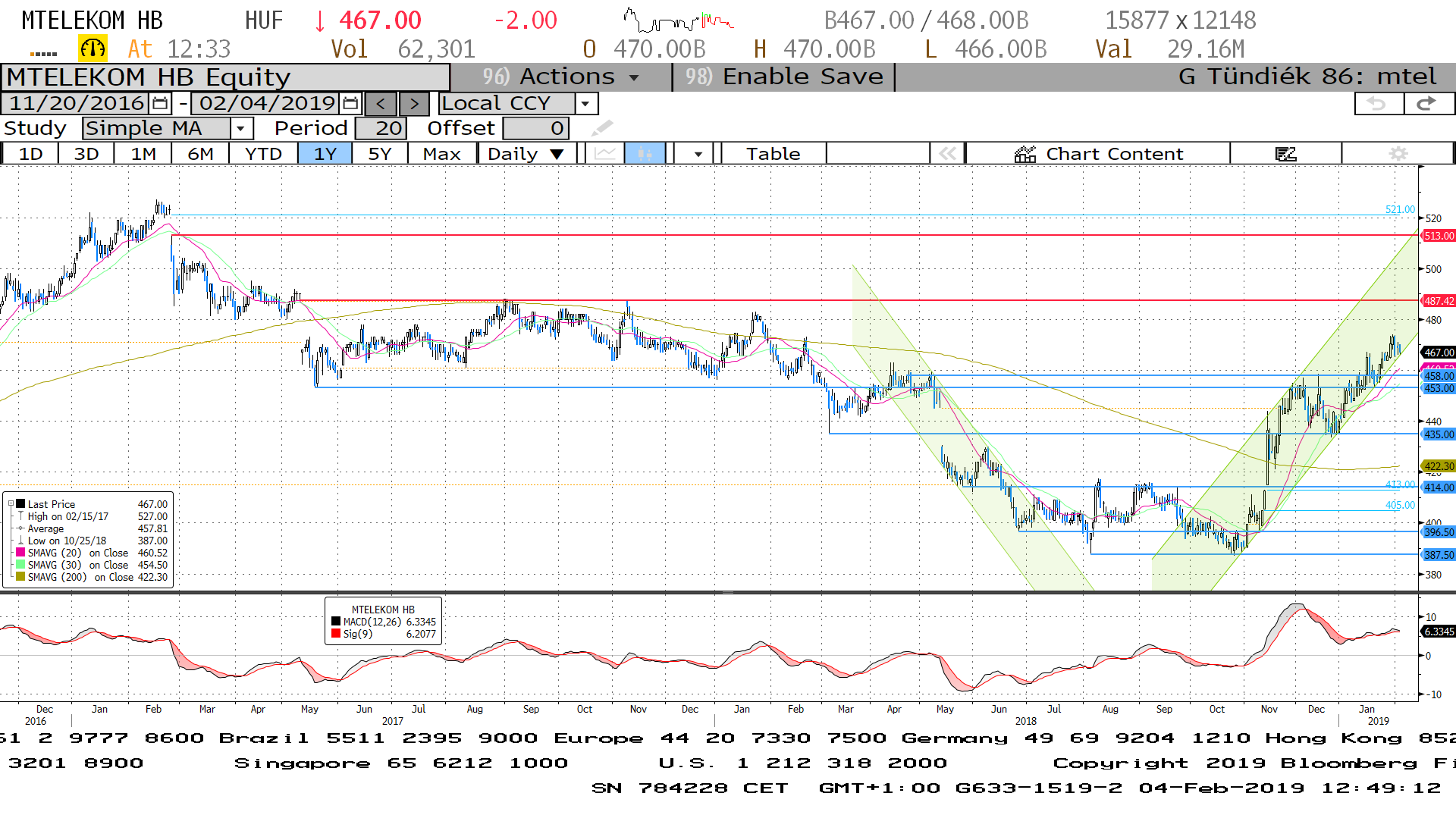Edit the Offset value field
Image resolution: width=1456 pixels, height=815 pixels.
(x=535, y=128)
